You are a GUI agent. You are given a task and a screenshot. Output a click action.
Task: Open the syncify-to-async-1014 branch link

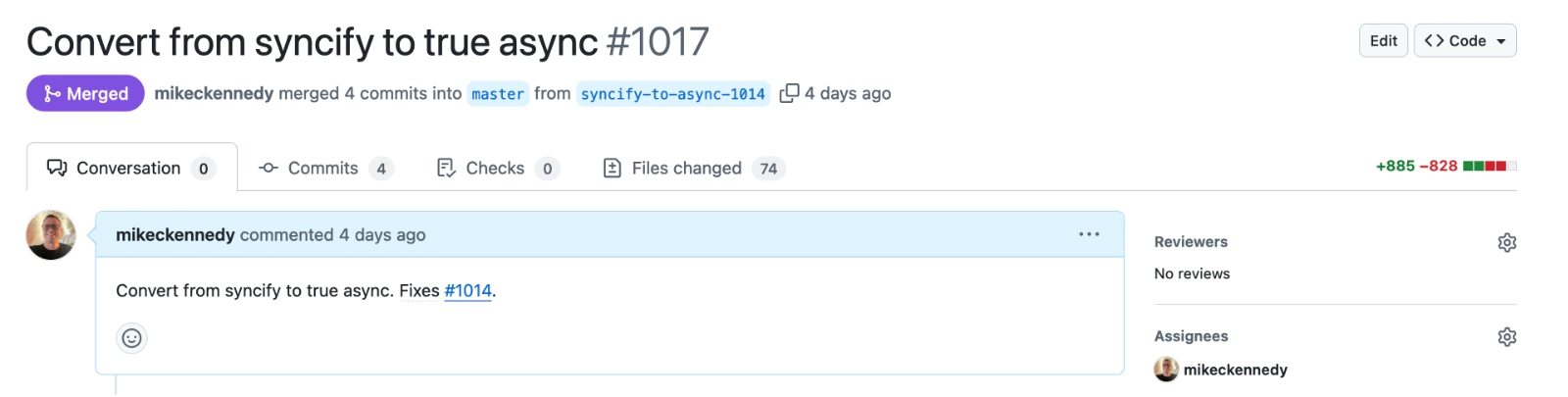(672, 94)
